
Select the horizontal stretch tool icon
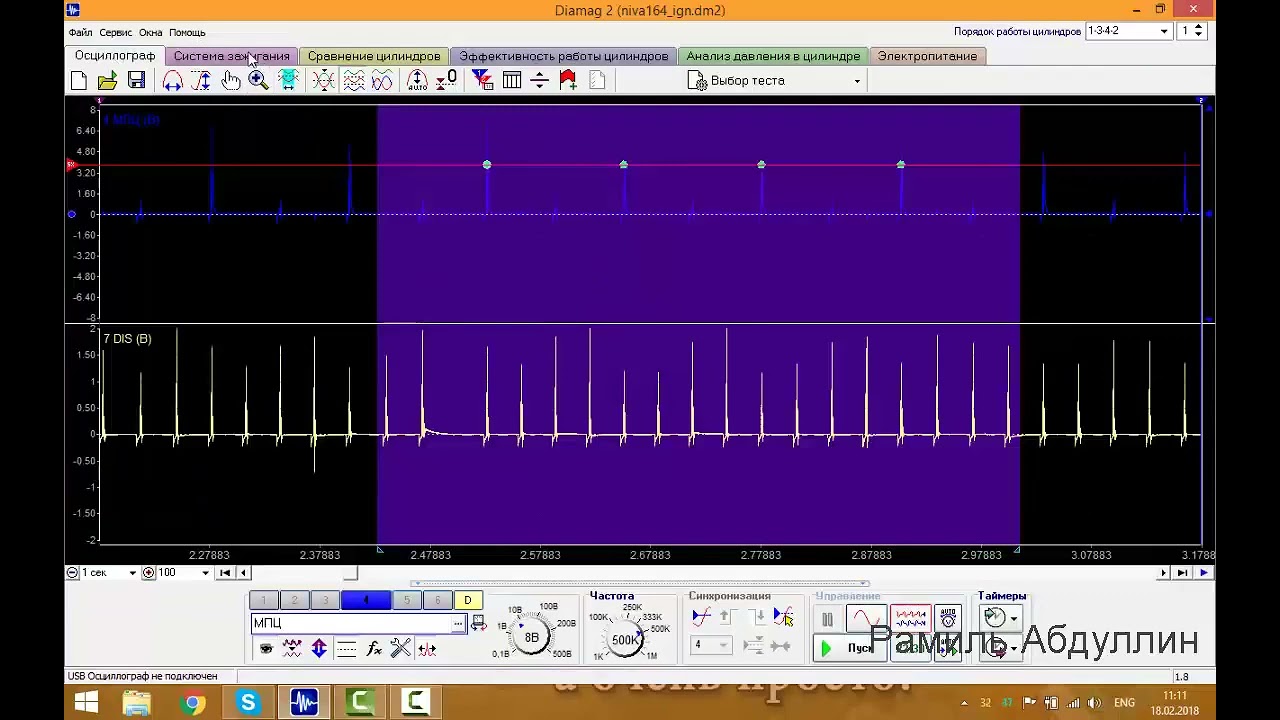pos(172,81)
